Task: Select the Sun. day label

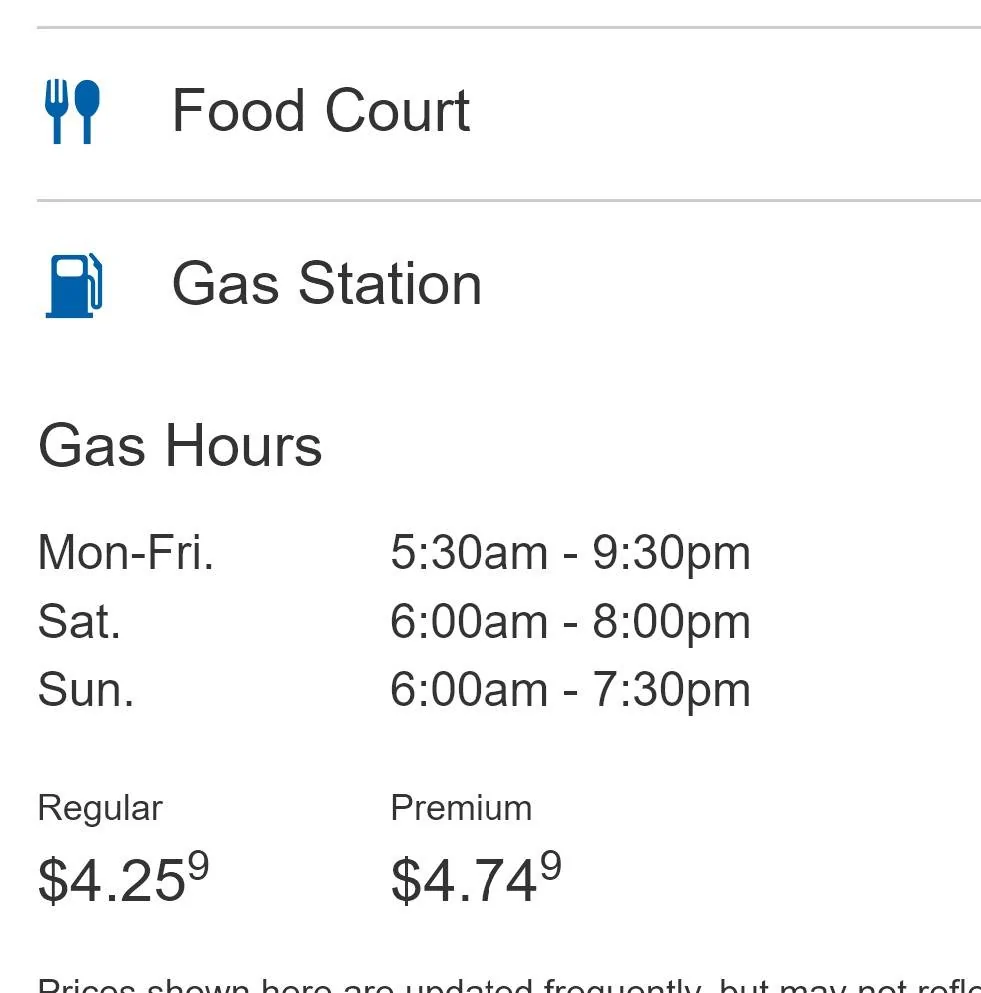Action: (x=86, y=690)
